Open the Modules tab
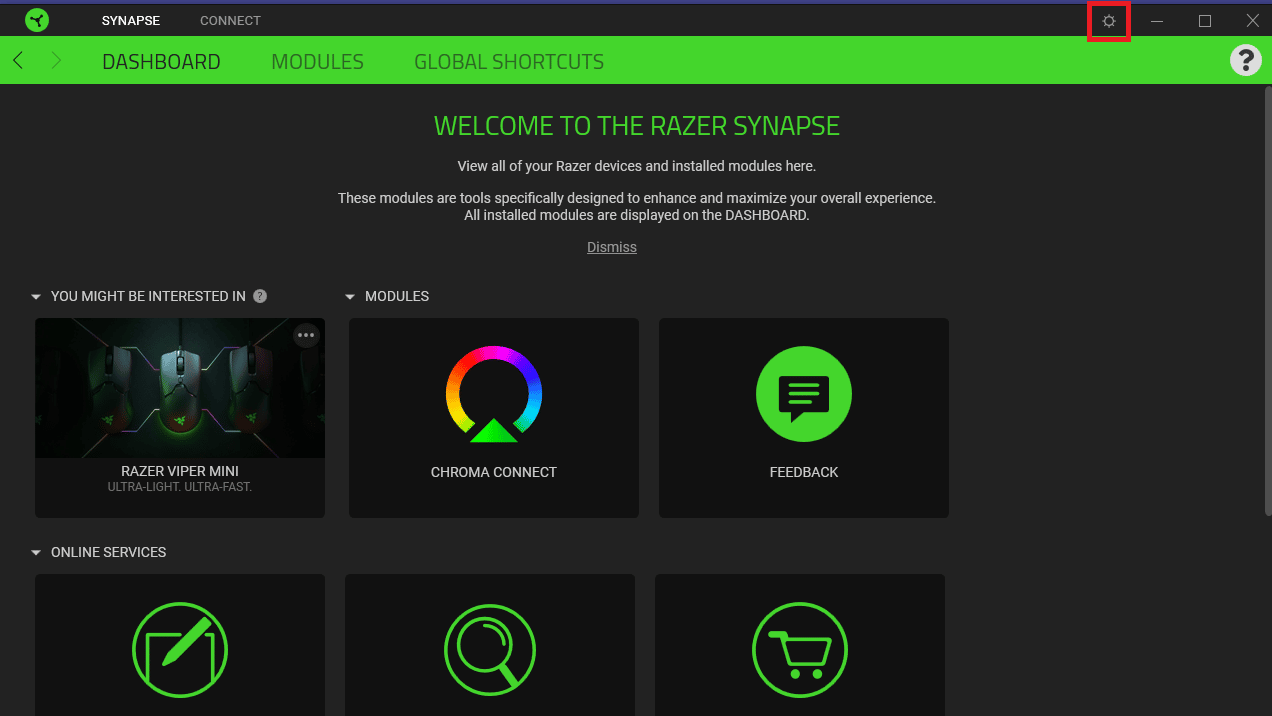This screenshot has height=716, width=1272. coord(318,62)
